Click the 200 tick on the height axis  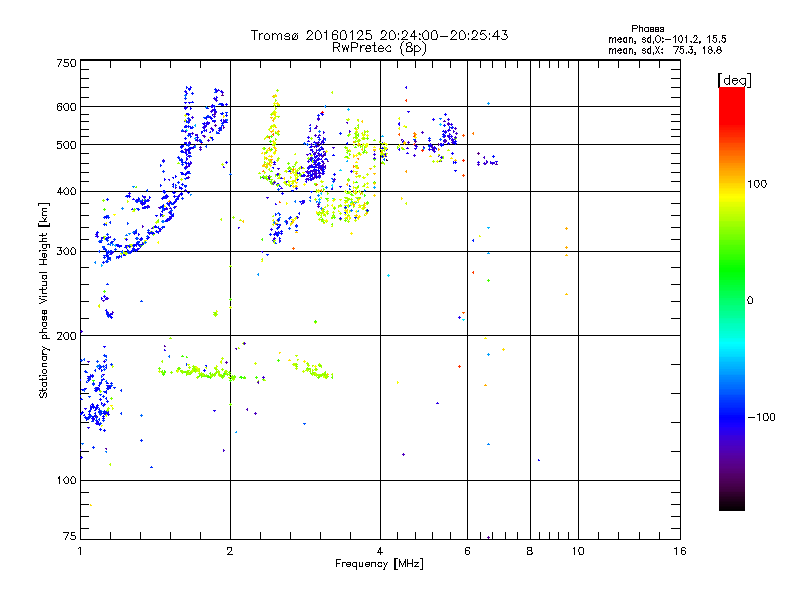[66, 335]
